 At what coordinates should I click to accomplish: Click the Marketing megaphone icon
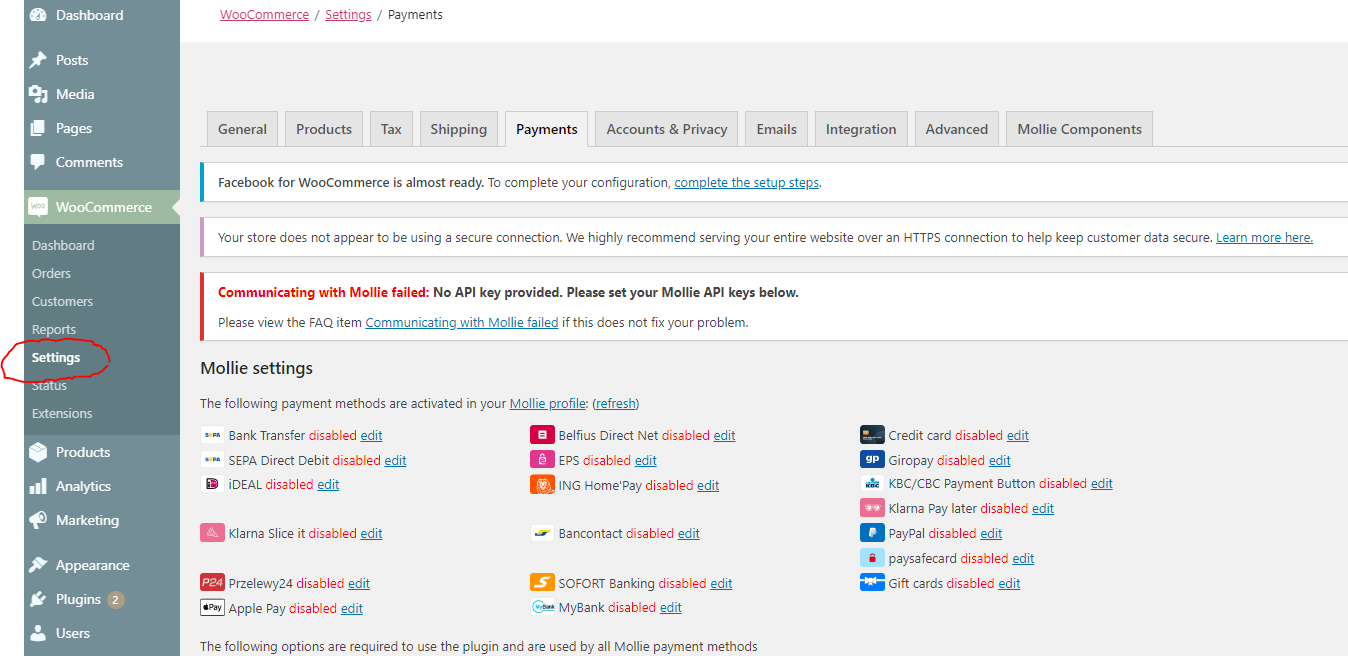[38, 520]
